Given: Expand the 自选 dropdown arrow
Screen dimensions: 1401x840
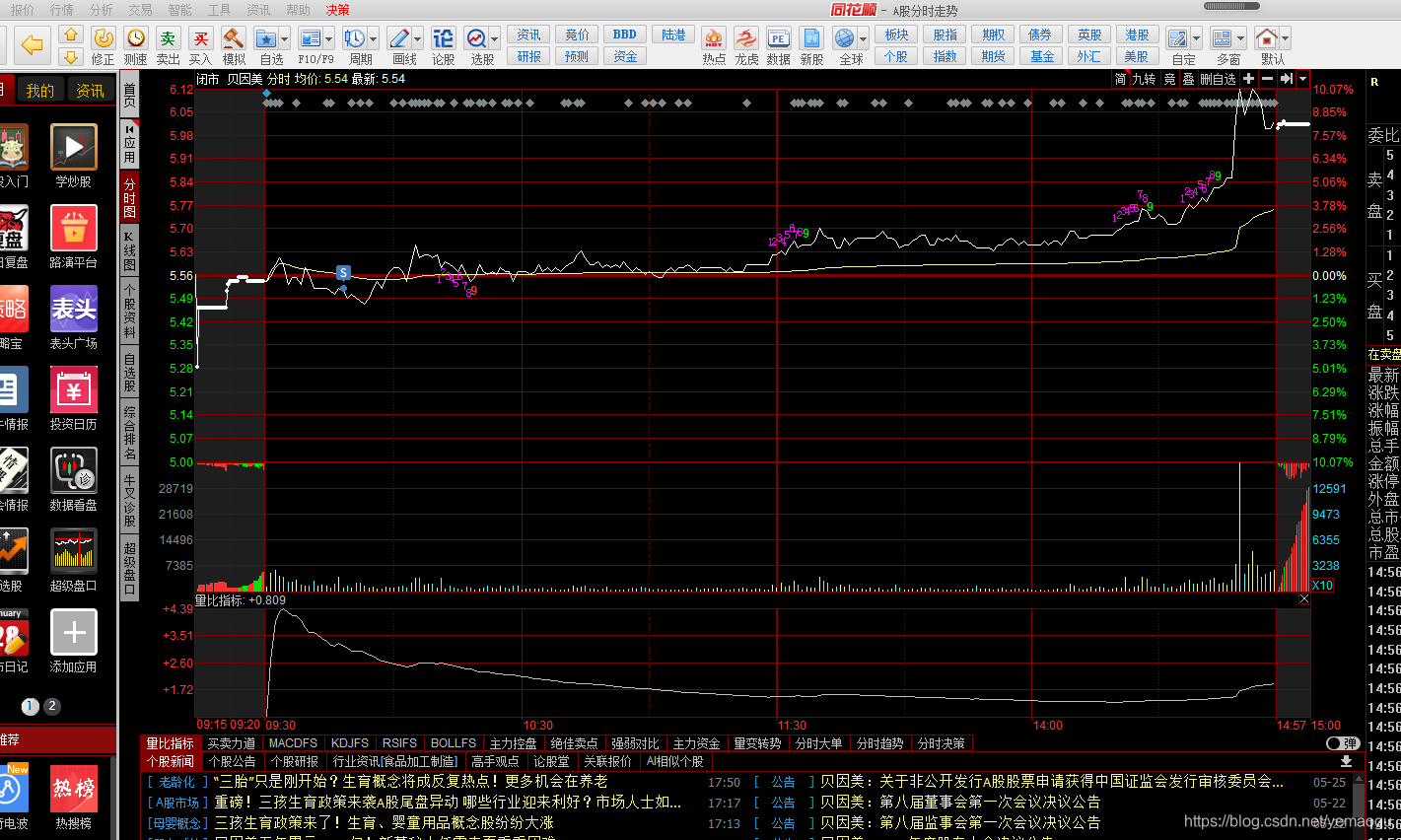Looking at the screenshot, I should pyautogui.click(x=285, y=39).
